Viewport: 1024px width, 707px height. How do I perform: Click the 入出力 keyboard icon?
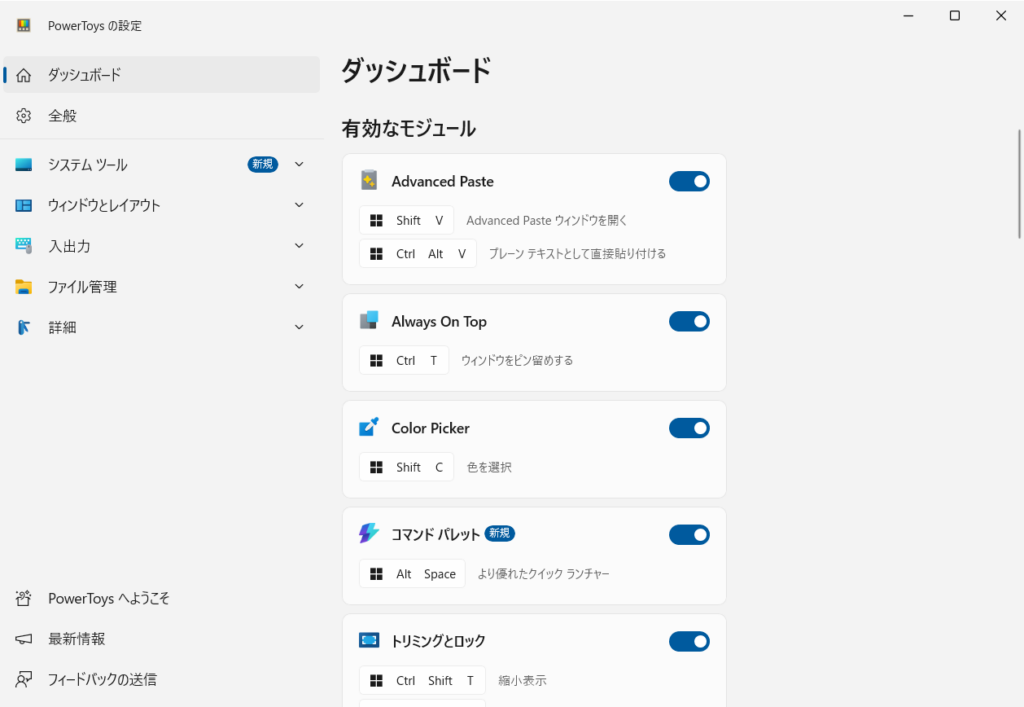pos(24,246)
